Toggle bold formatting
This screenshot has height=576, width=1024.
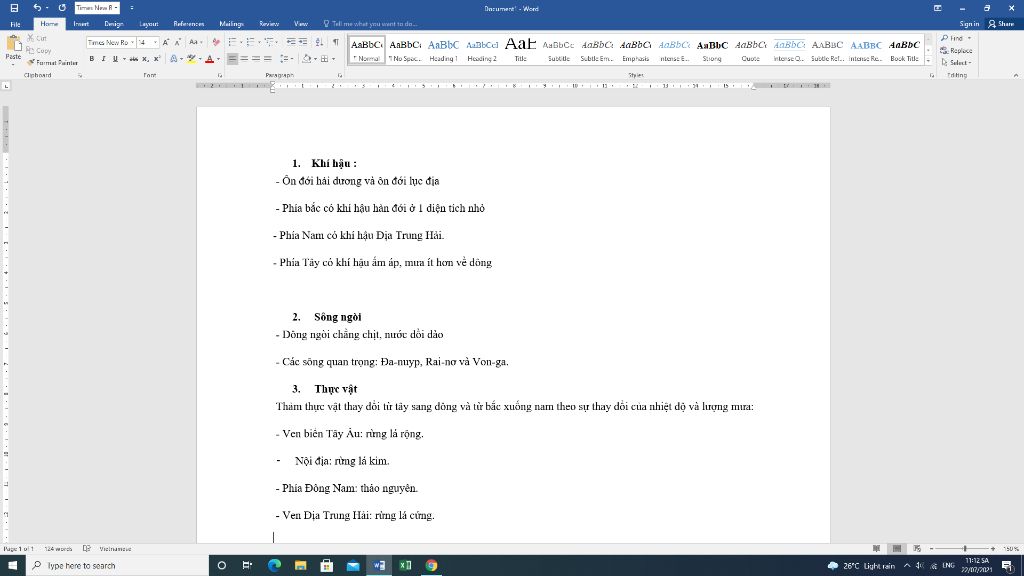91,59
